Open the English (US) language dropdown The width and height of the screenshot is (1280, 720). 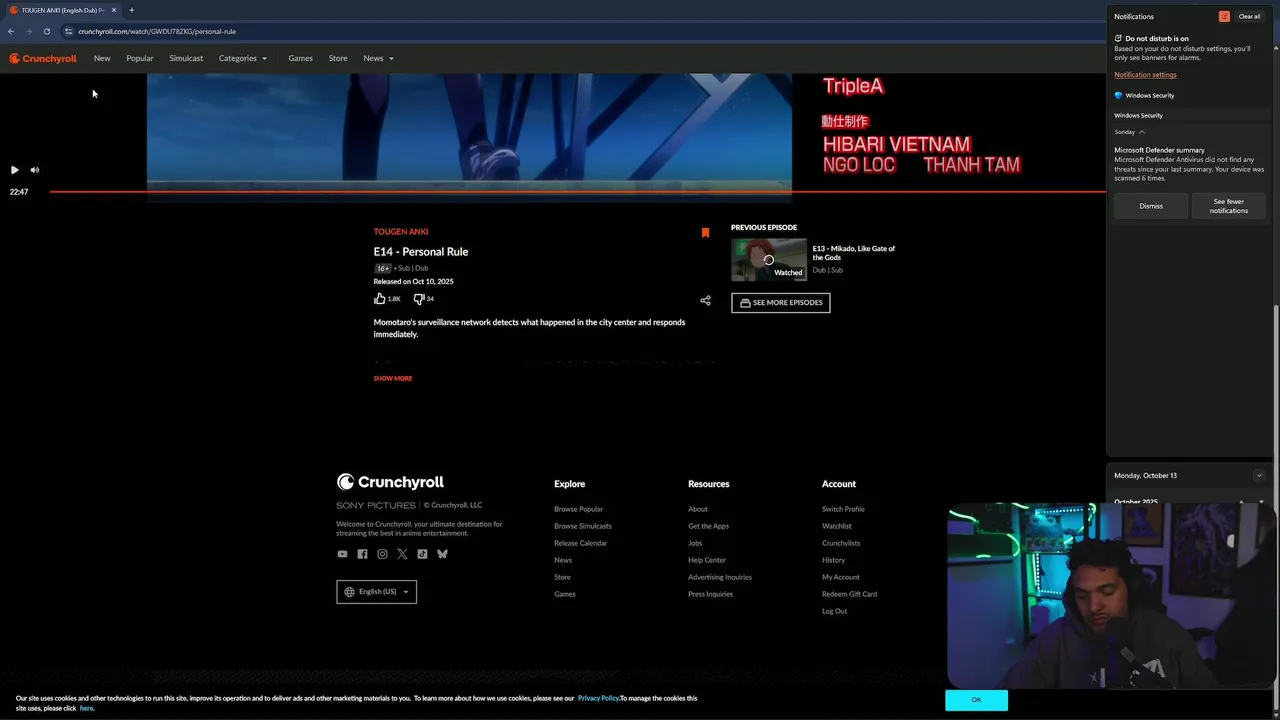pyautogui.click(x=376, y=592)
